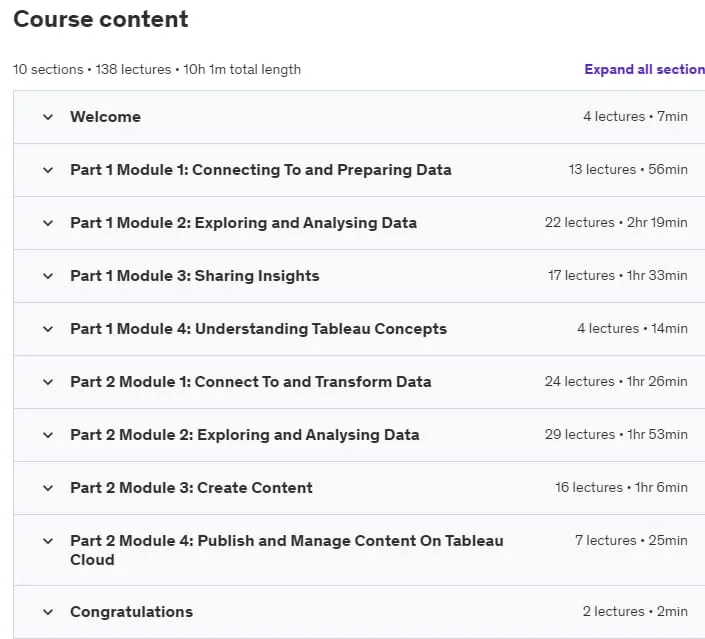Open chevron for Publish and Manage Content

pyautogui.click(x=48, y=541)
